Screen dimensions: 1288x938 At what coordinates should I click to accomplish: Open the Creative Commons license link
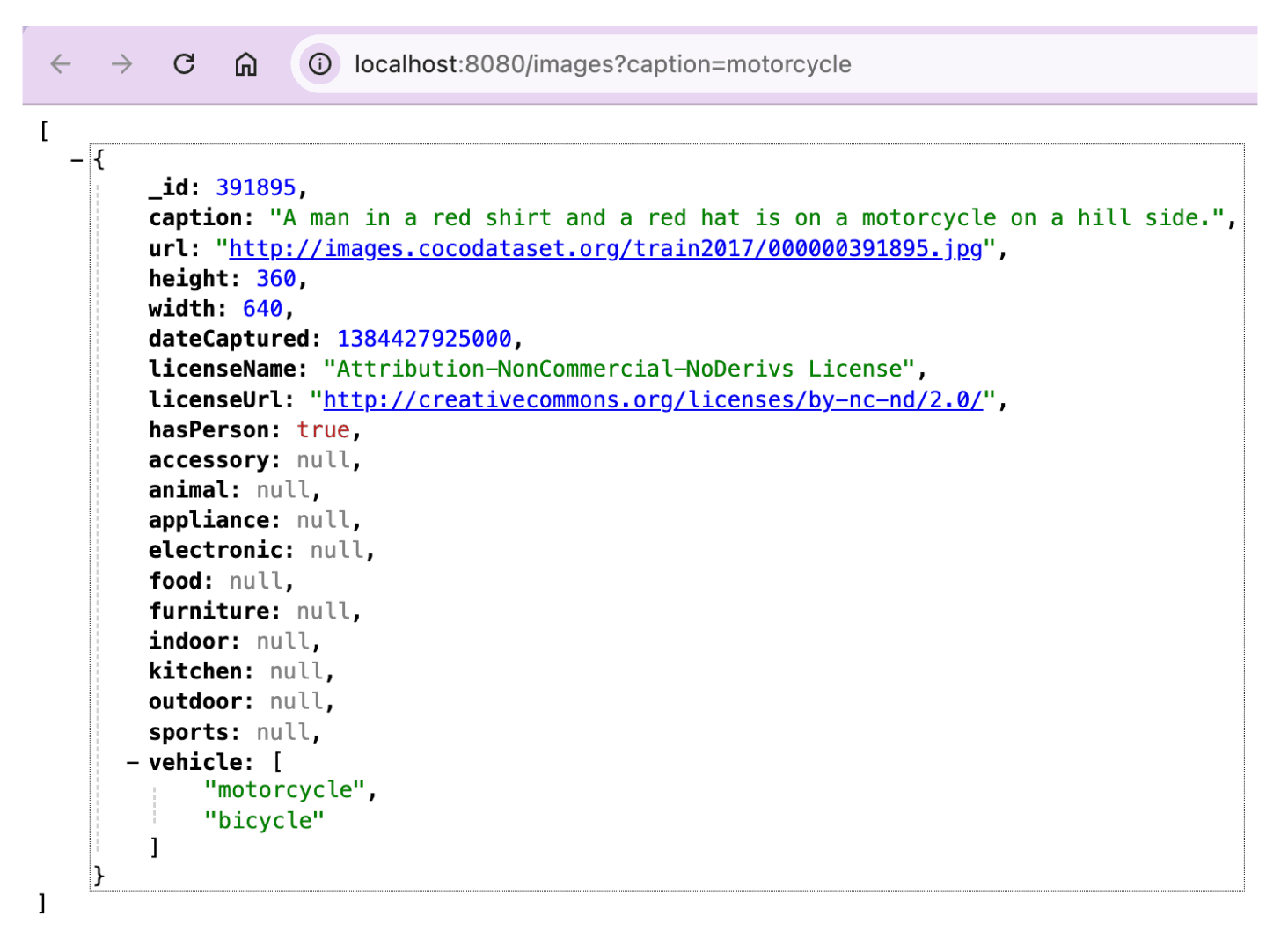point(653,400)
